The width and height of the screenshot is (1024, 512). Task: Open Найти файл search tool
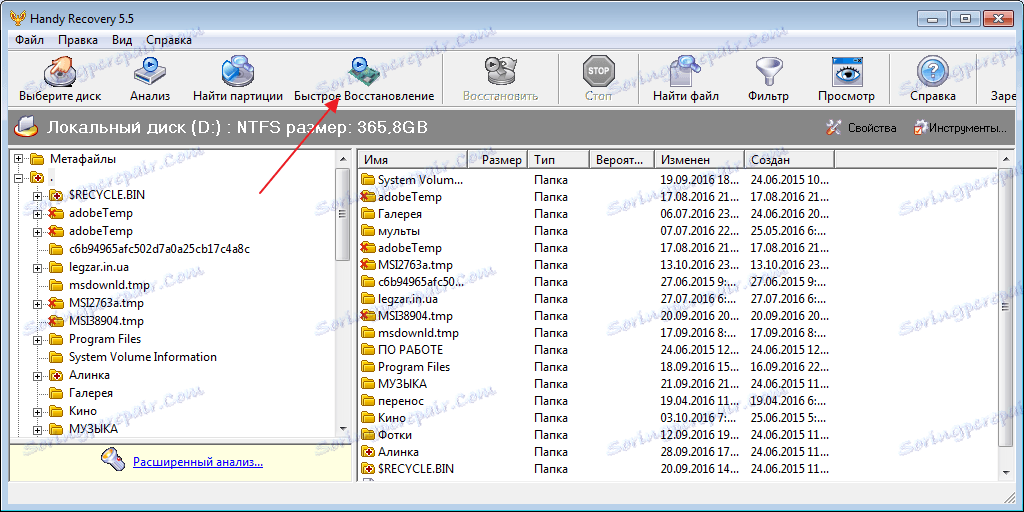[686, 79]
